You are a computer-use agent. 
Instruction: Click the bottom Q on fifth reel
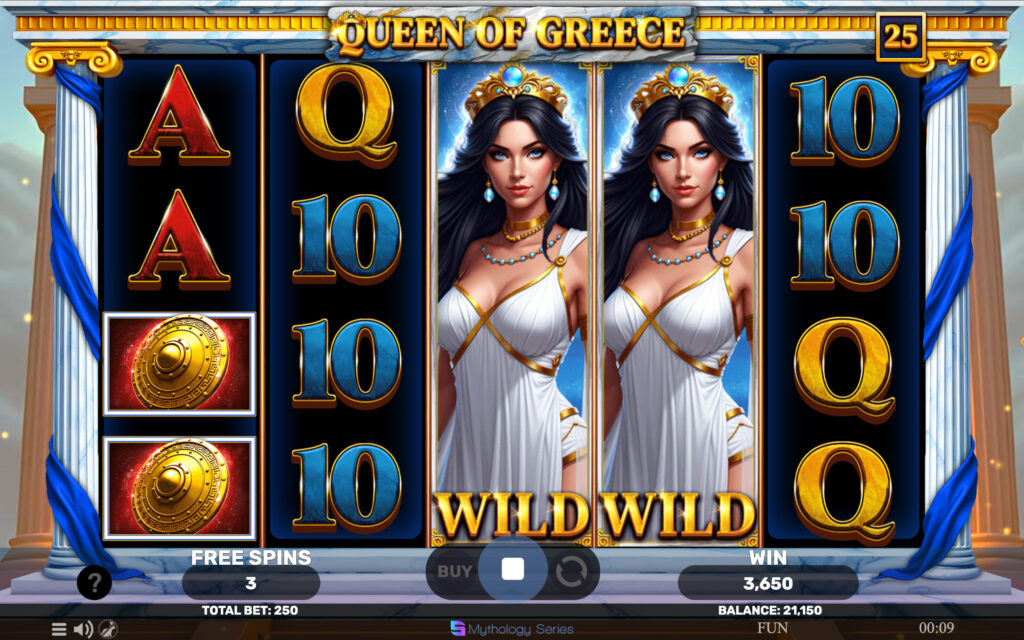[x=844, y=492]
